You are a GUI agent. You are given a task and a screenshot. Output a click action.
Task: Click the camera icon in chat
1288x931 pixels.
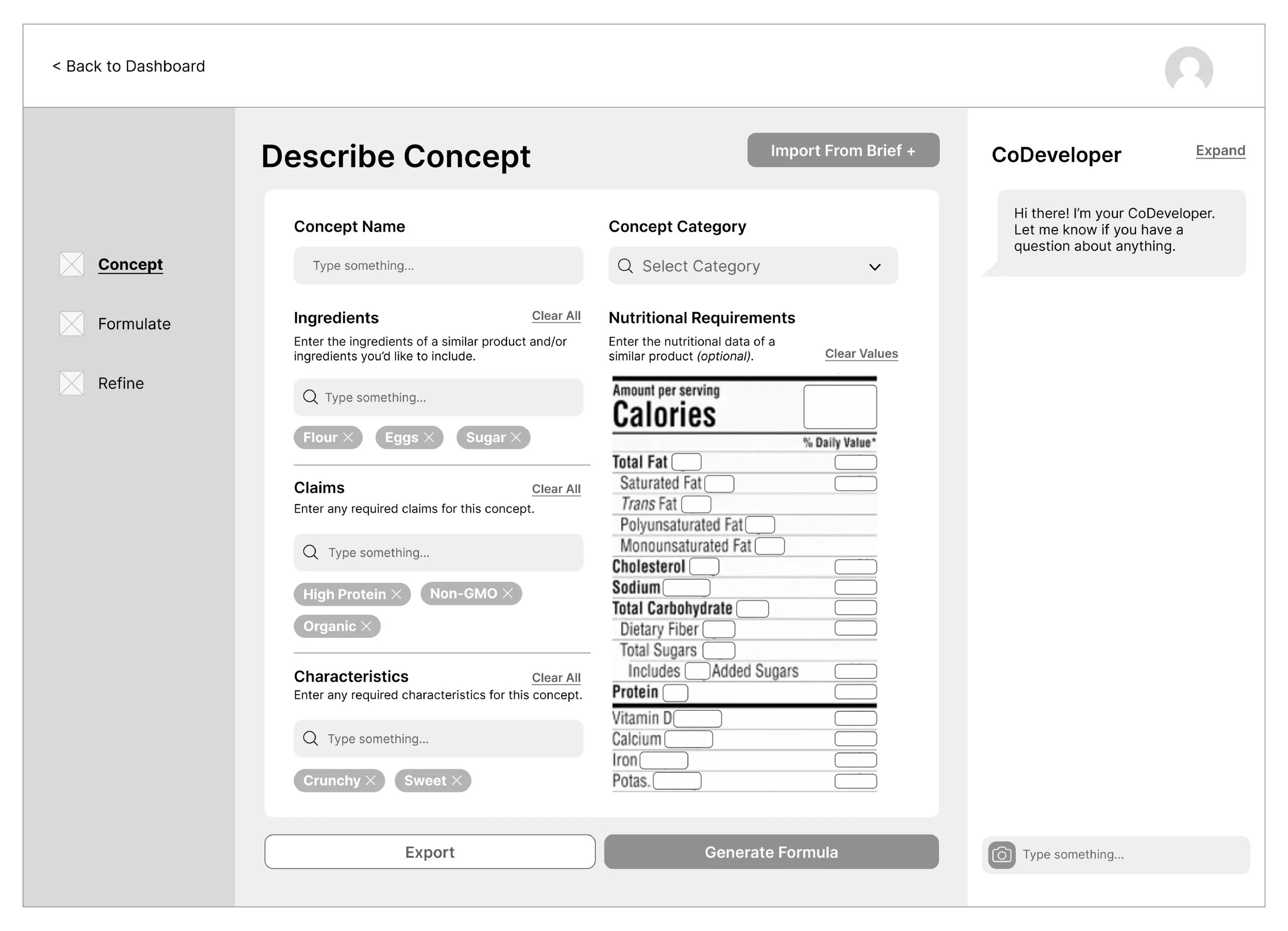[x=1002, y=855]
